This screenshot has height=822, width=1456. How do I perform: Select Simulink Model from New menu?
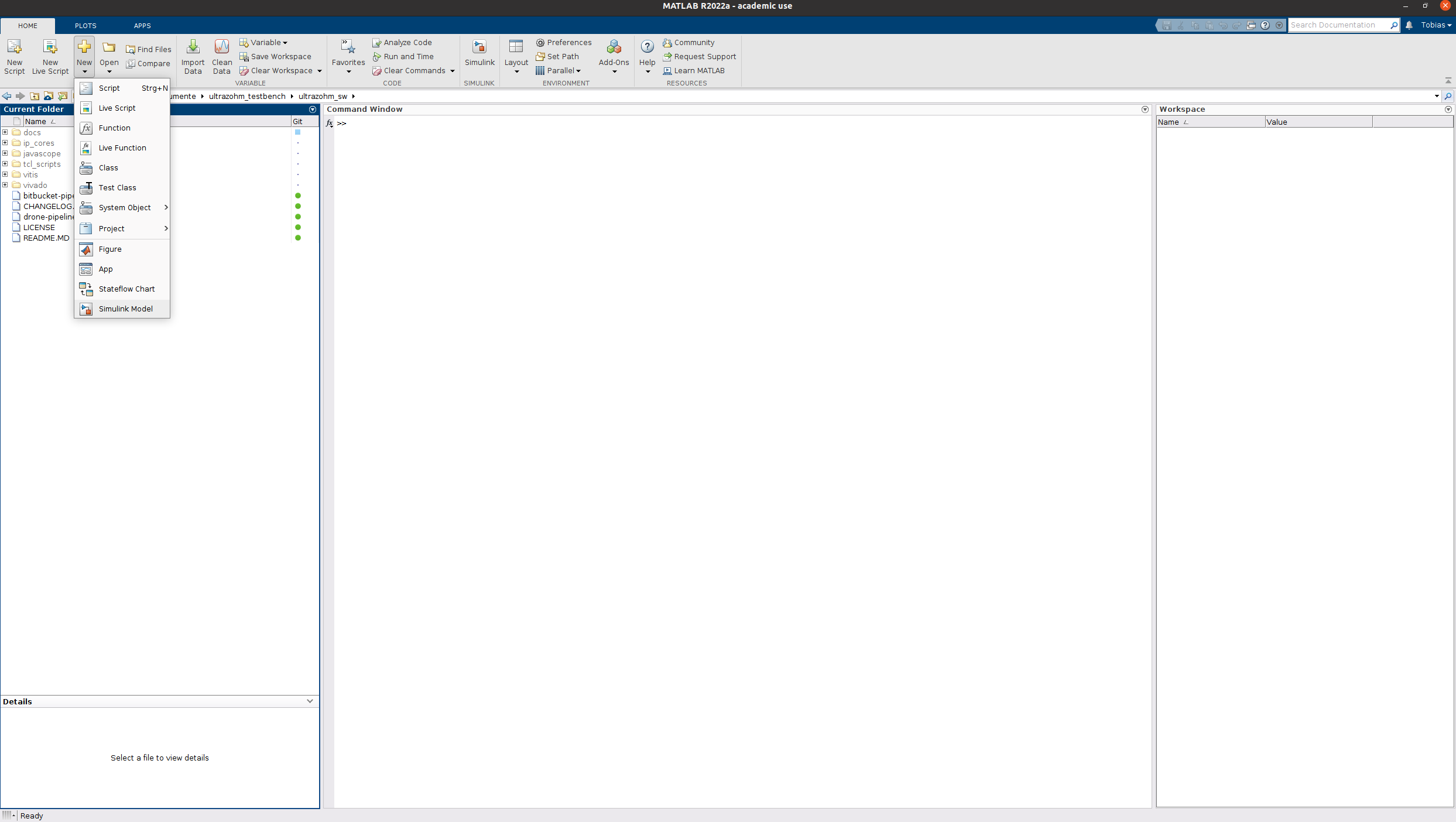pyautogui.click(x=125, y=309)
